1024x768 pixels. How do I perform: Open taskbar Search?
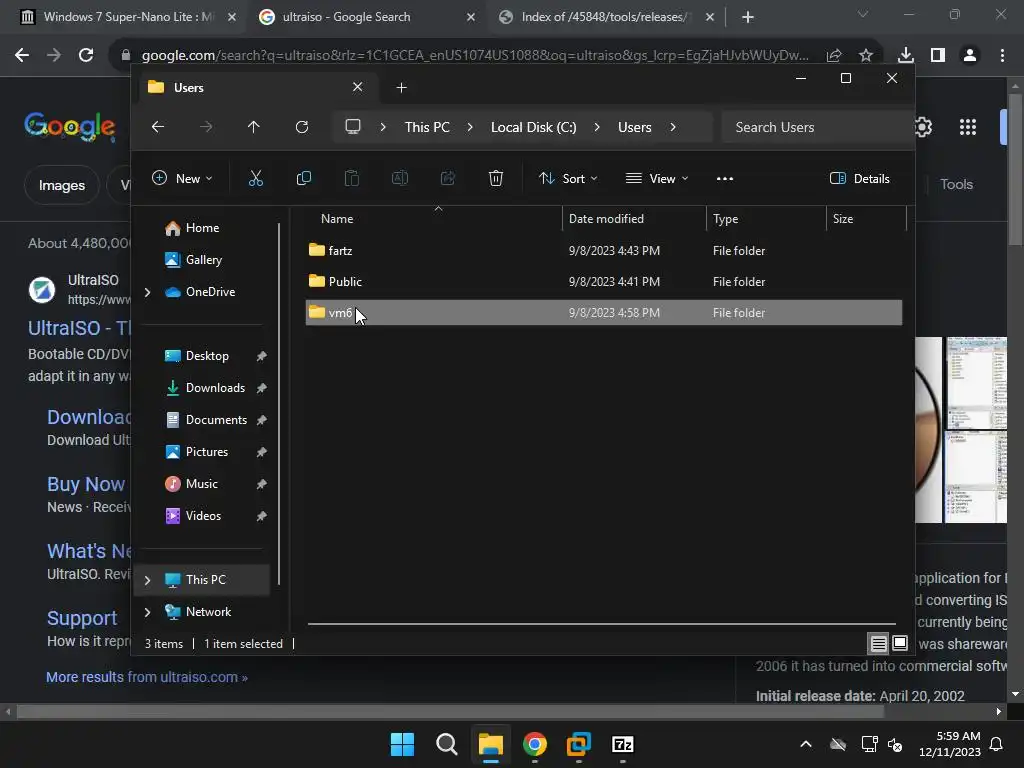pyautogui.click(x=447, y=744)
